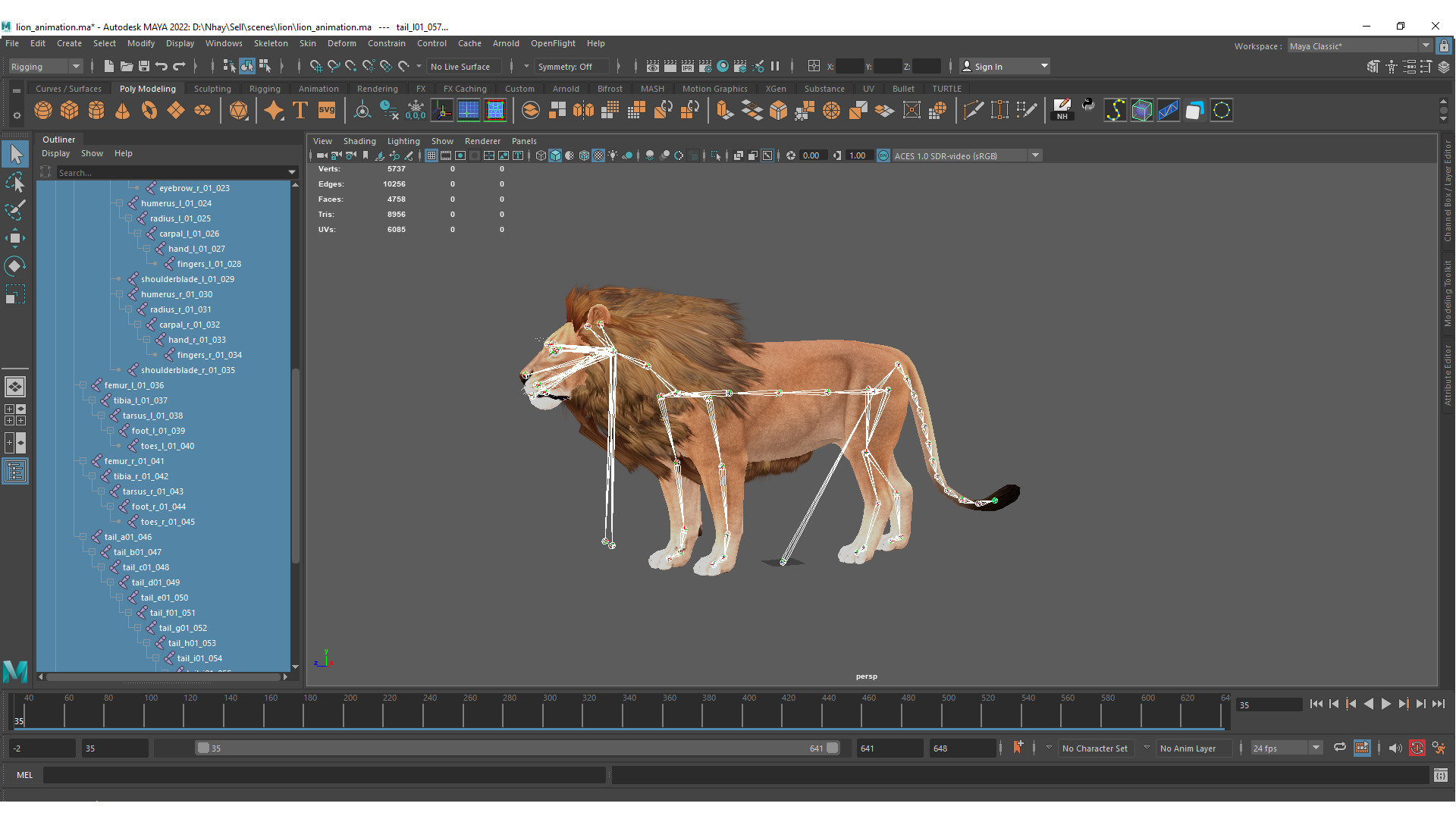Click the current frame field showing 35
The image size is (1456, 819).
[x=1269, y=704]
